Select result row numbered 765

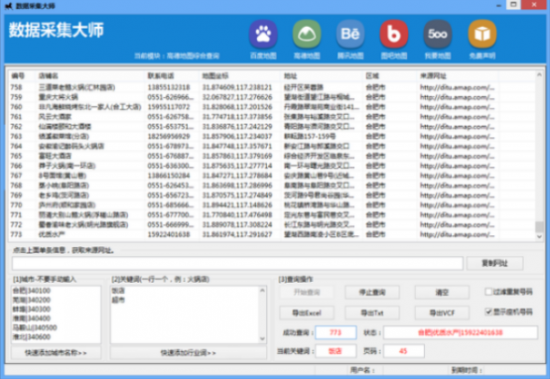point(272,156)
